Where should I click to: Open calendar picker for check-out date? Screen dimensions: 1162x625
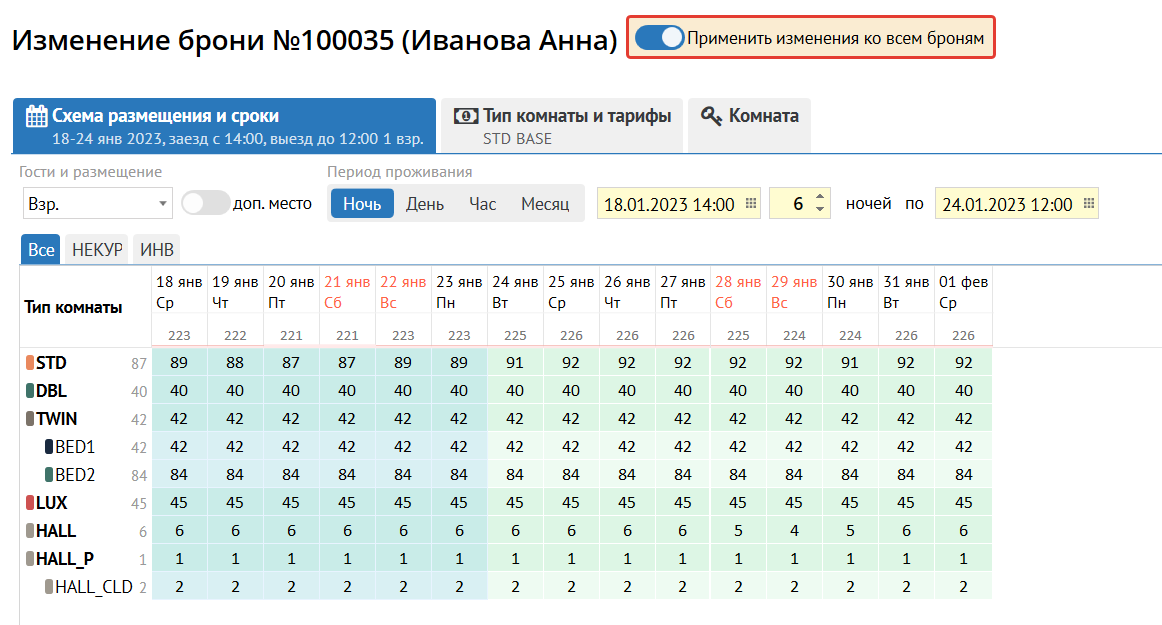pos(1088,204)
